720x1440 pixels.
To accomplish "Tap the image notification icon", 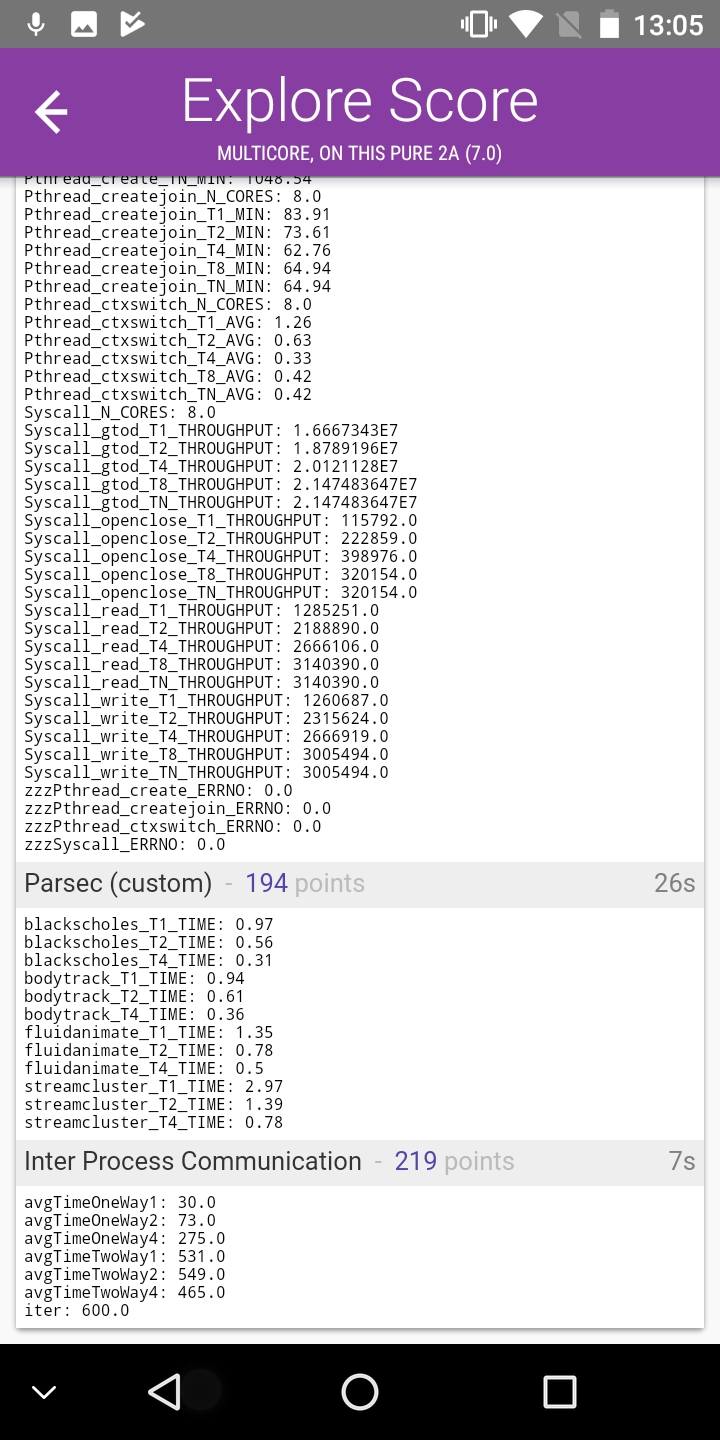I will (x=84, y=25).
